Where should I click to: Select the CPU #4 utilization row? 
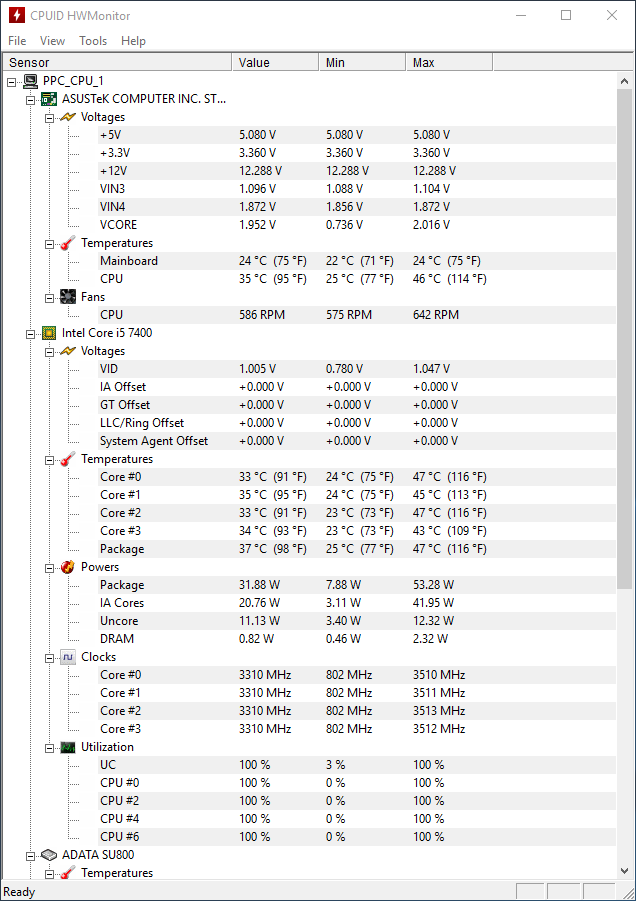(x=356, y=819)
